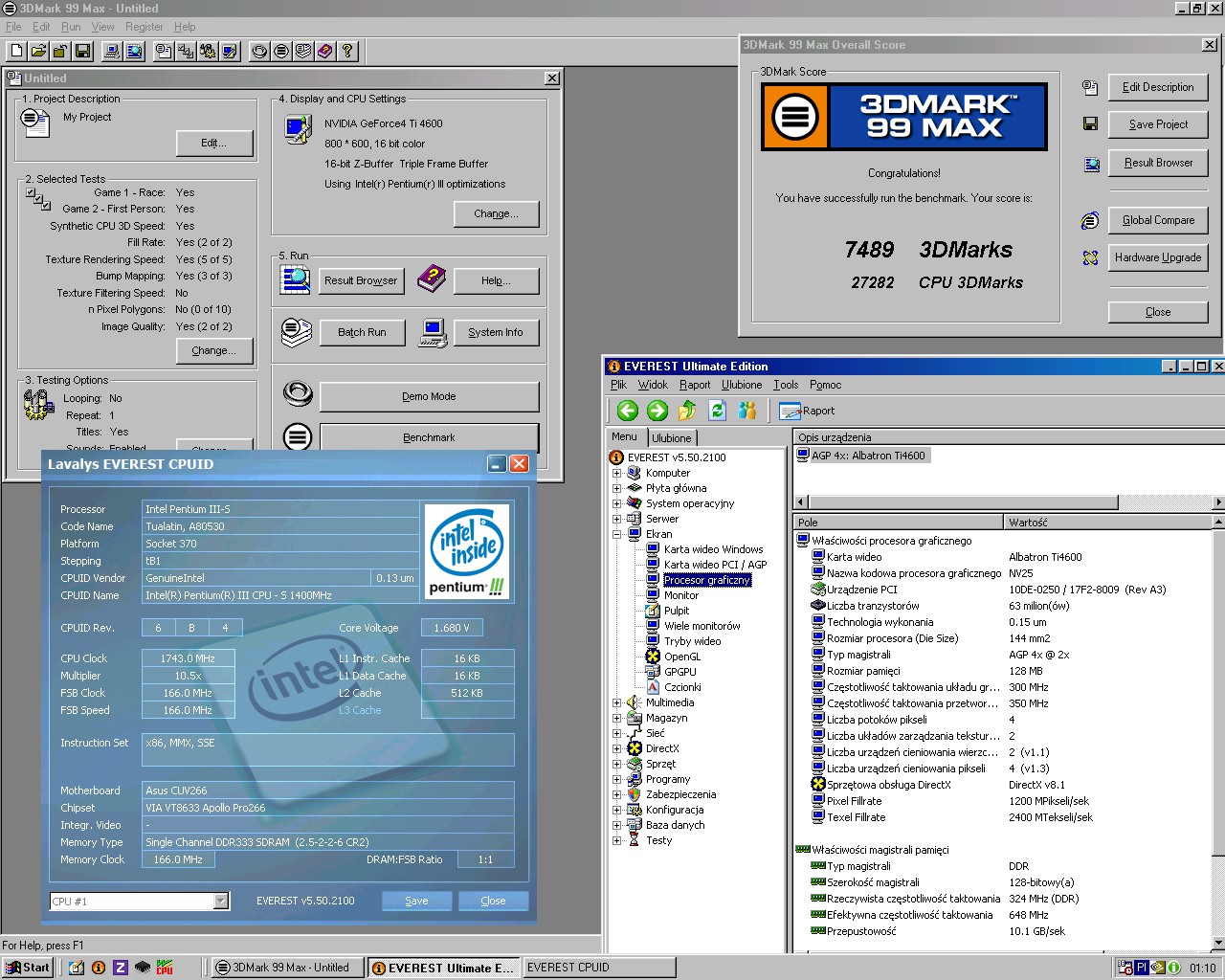Click the Demo Mode toolbar icon
The width and height of the screenshot is (1225, 980).
[259, 51]
